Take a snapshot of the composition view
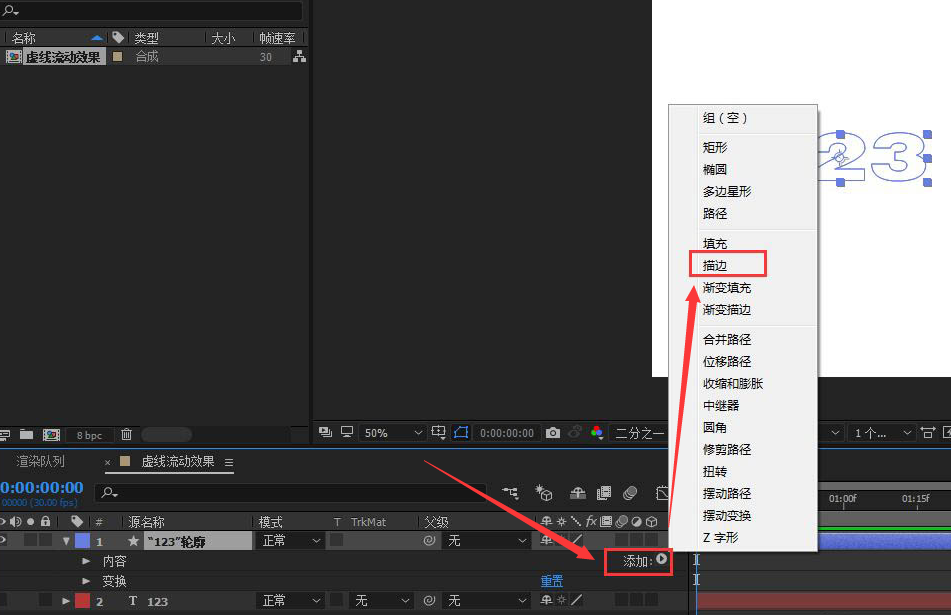The height and width of the screenshot is (615, 951). tap(555, 433)
